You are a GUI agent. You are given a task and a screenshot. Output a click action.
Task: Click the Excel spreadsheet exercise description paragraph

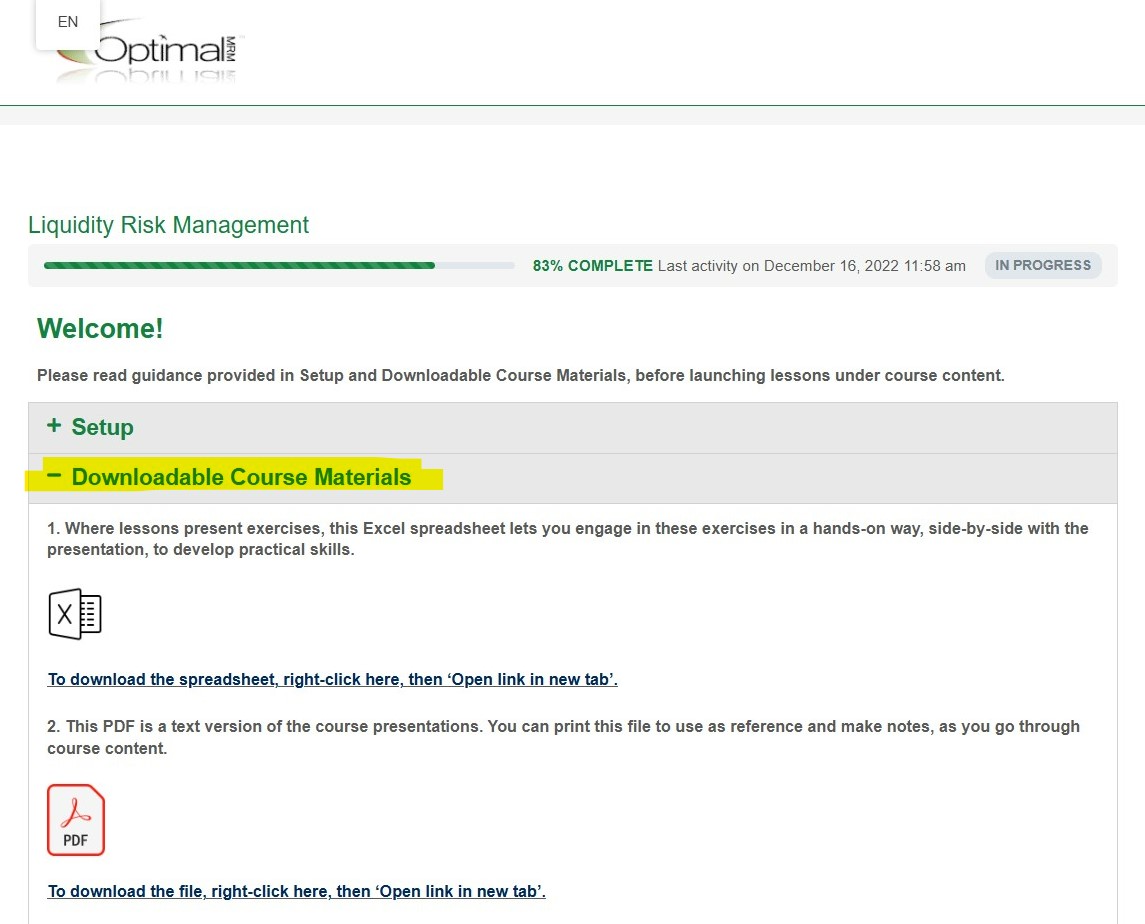point(567,539)
